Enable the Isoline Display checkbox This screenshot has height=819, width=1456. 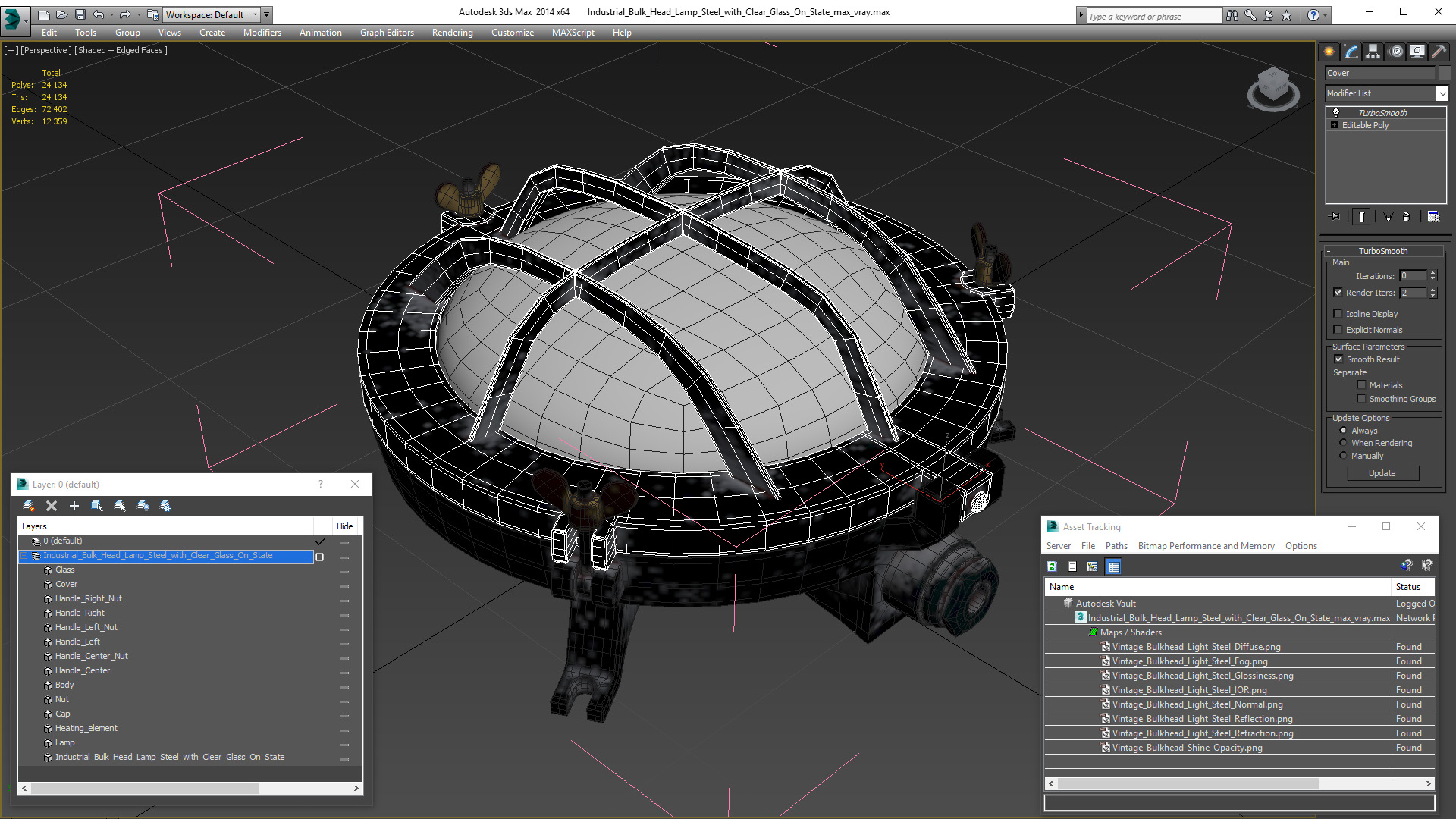1338,314
